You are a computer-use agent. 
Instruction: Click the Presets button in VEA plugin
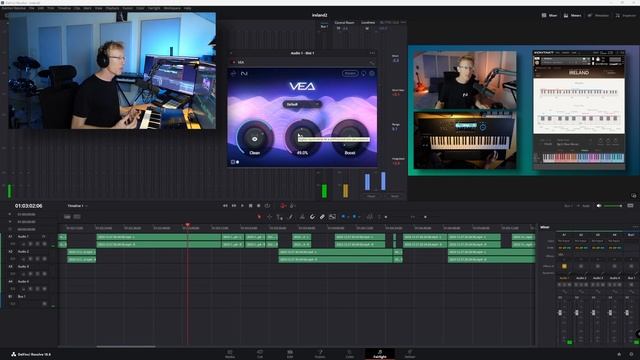pyautogui.click(x=350, y=73)
